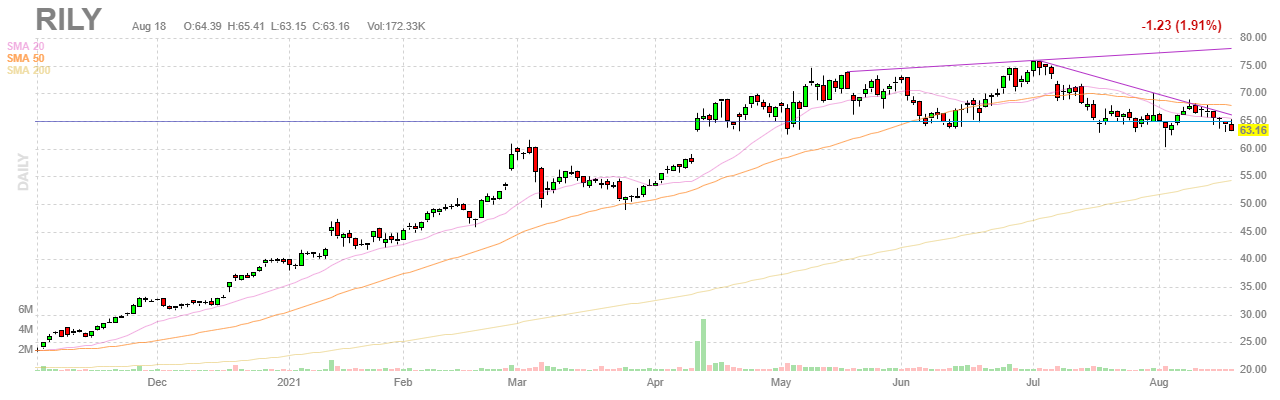Screen dimensions: 1280x400
Task: Click the 40.00 price axis label
Action: (1253, 259)
